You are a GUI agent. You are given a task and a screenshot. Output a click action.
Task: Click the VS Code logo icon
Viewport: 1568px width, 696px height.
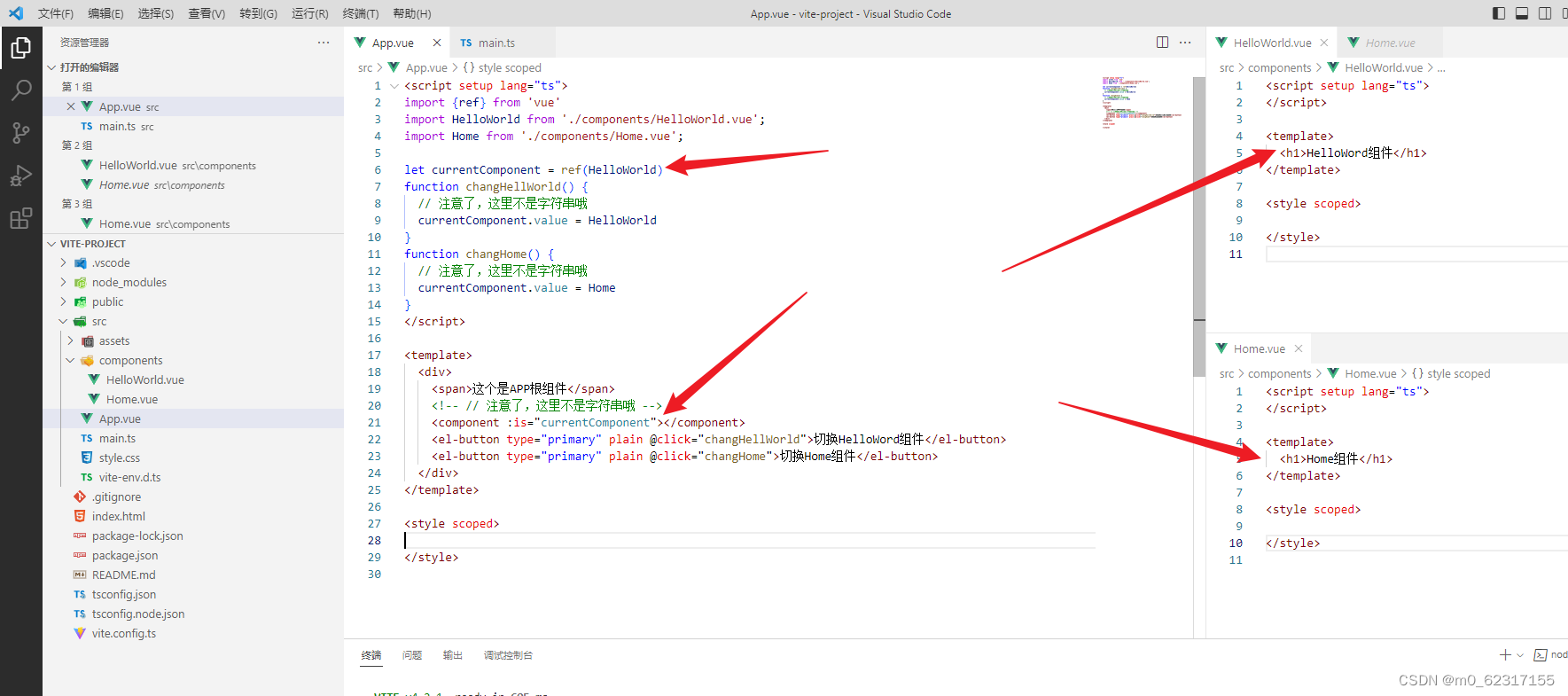click(x=16, y=13)
